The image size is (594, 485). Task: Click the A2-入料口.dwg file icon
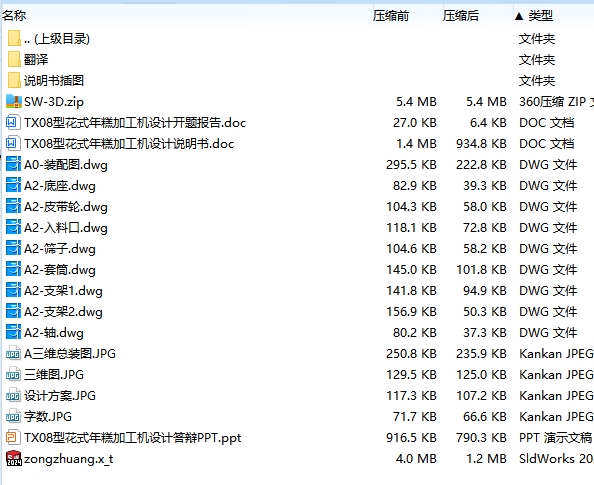click(13, 227)
